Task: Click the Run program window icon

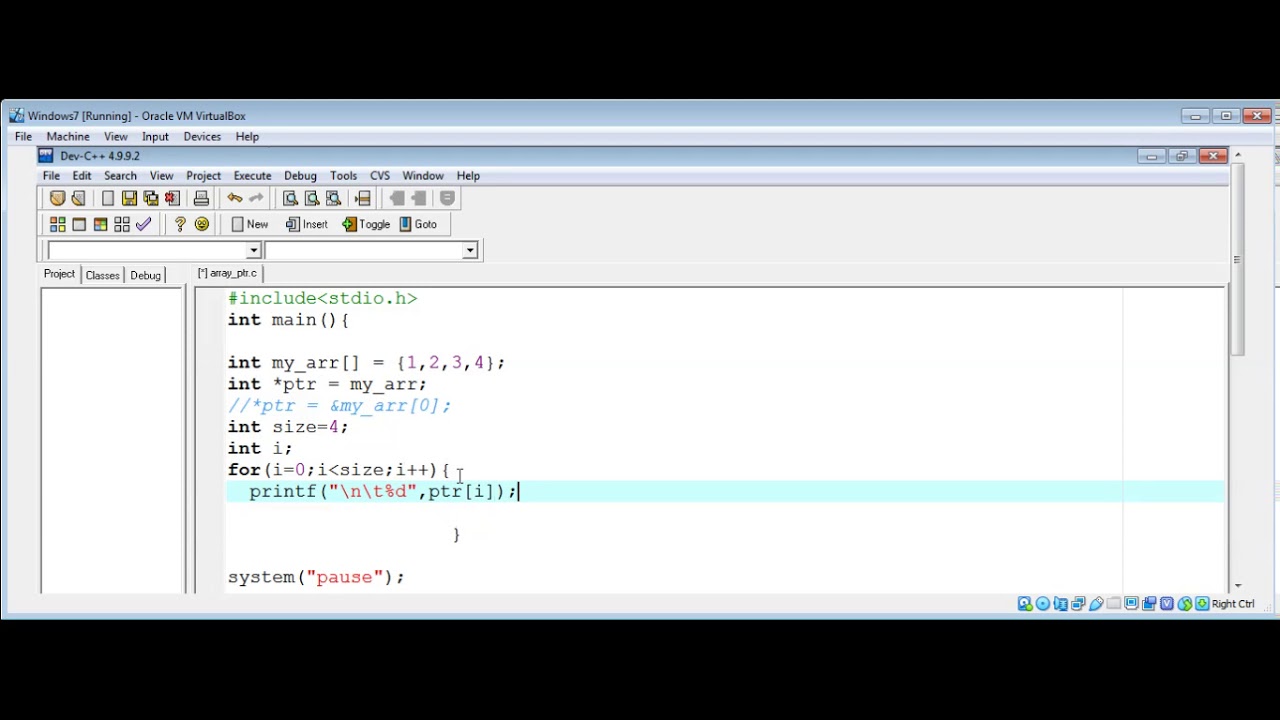Action: [79, 224]
